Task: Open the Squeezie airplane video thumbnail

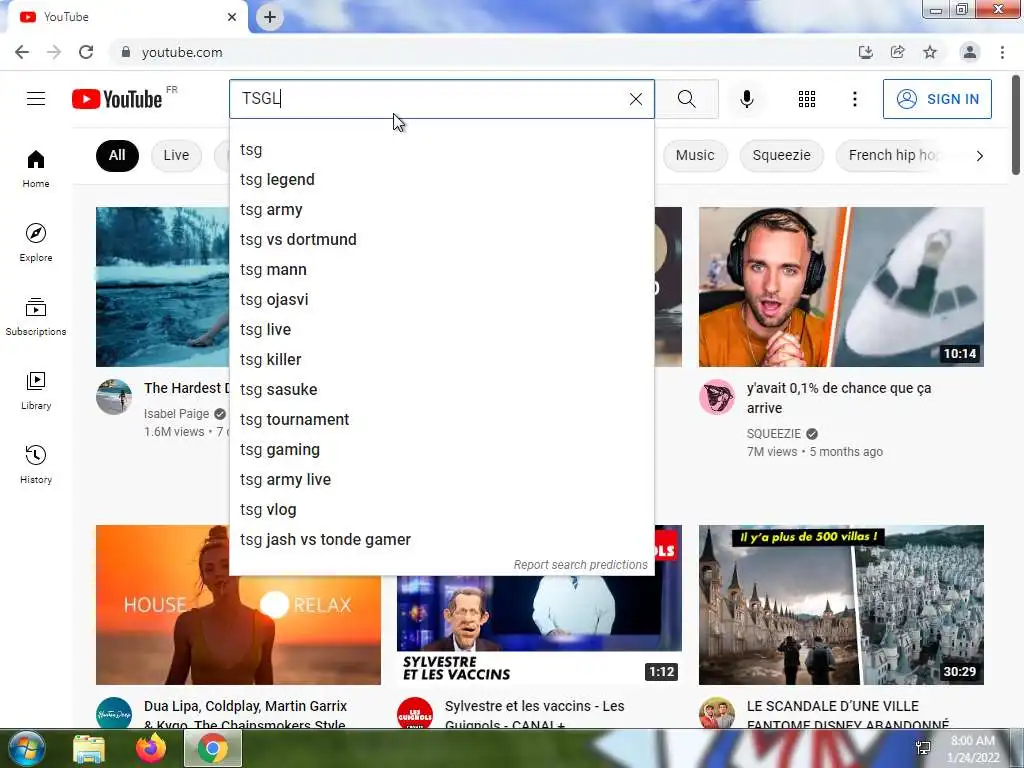Action: (x=841, y=287)
